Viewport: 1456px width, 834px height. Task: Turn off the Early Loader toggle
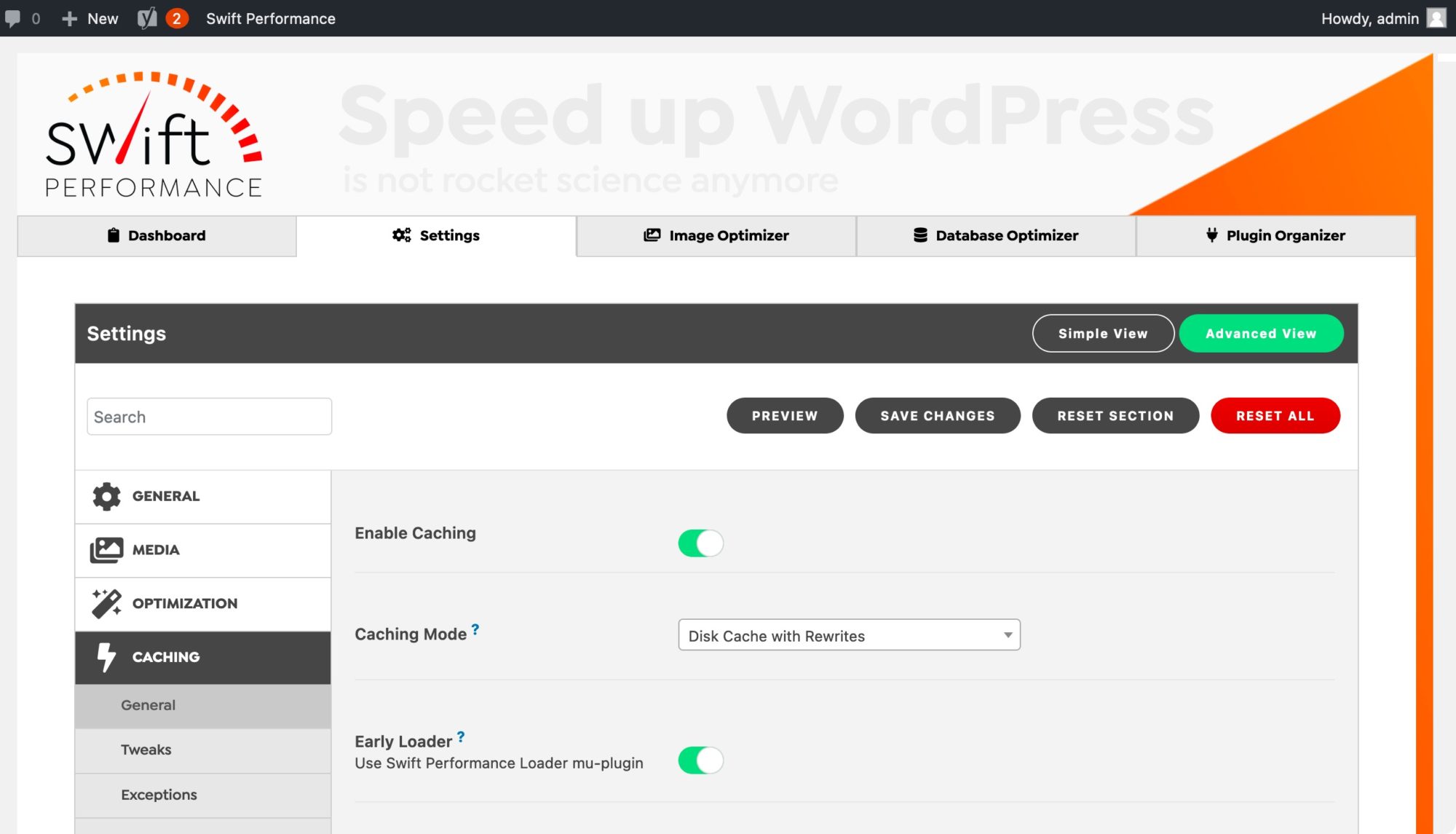[x=700, y=760]
